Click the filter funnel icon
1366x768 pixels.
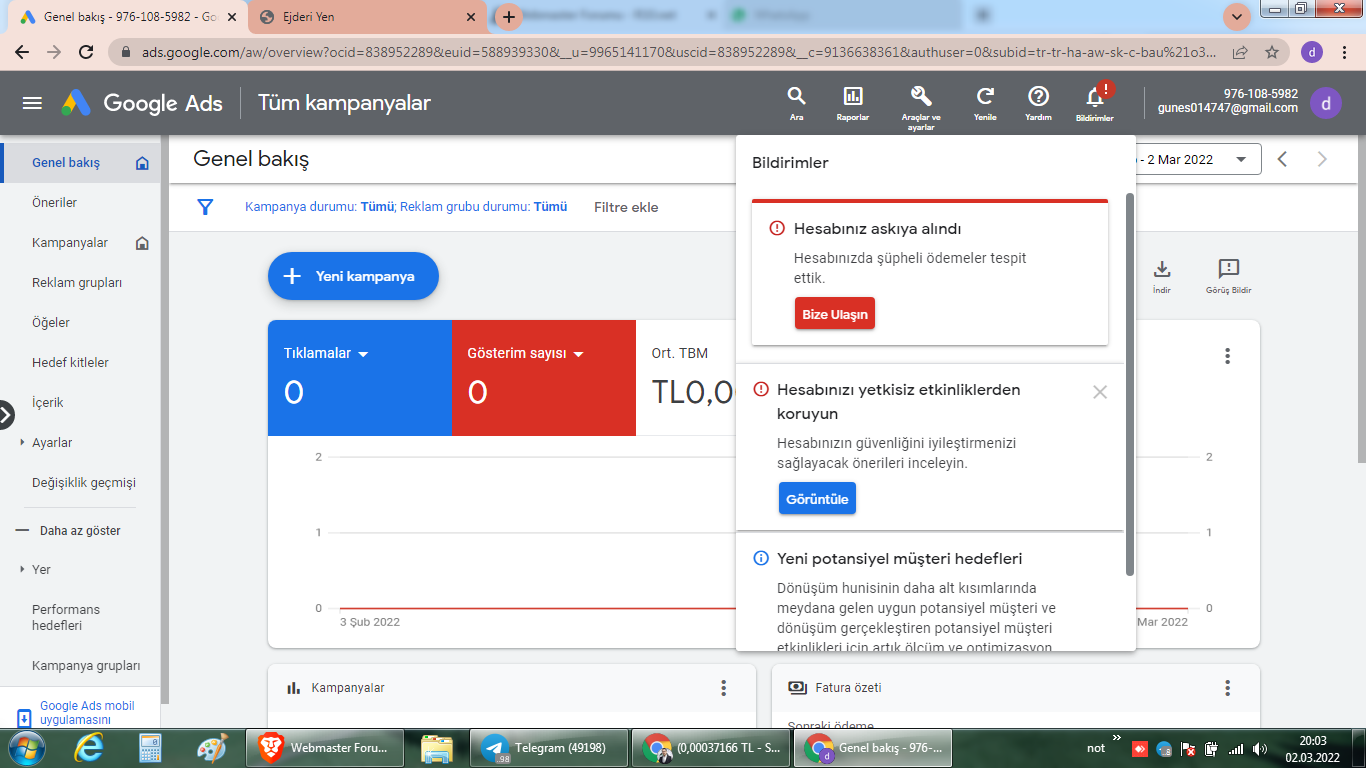point(205,207)
